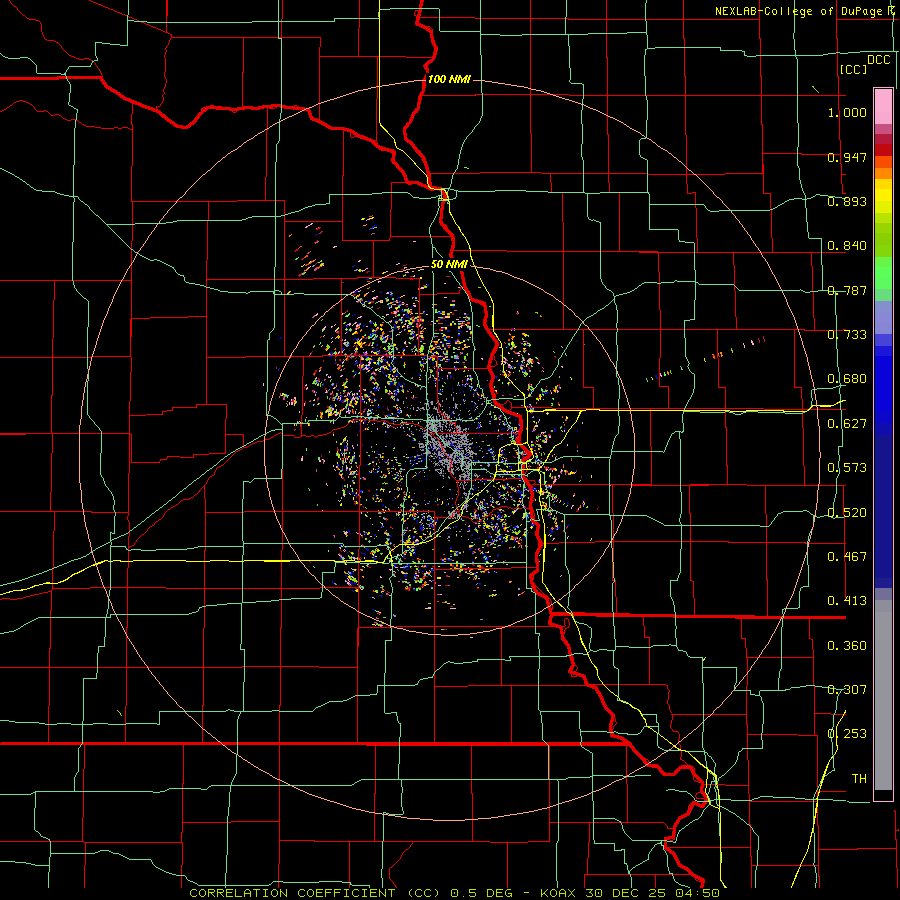Select the 0.787 scale value
900x900 pixels.
coord(847,290)
